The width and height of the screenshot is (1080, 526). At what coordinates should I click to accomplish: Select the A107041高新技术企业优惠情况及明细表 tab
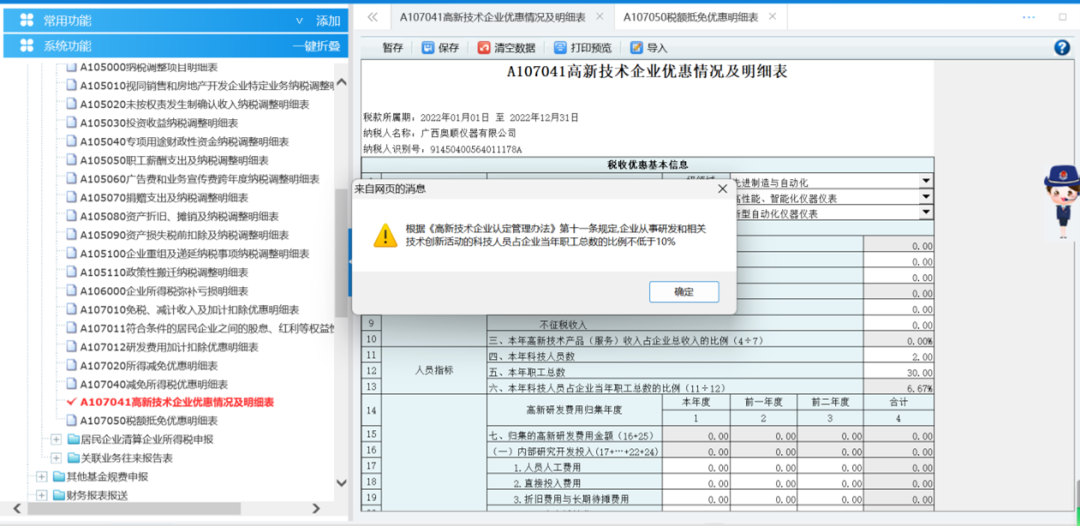click(492, 17)
